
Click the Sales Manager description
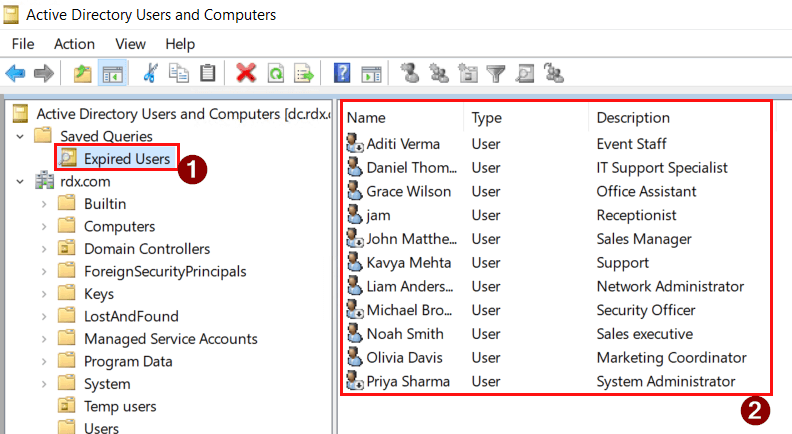coord(644,239)
